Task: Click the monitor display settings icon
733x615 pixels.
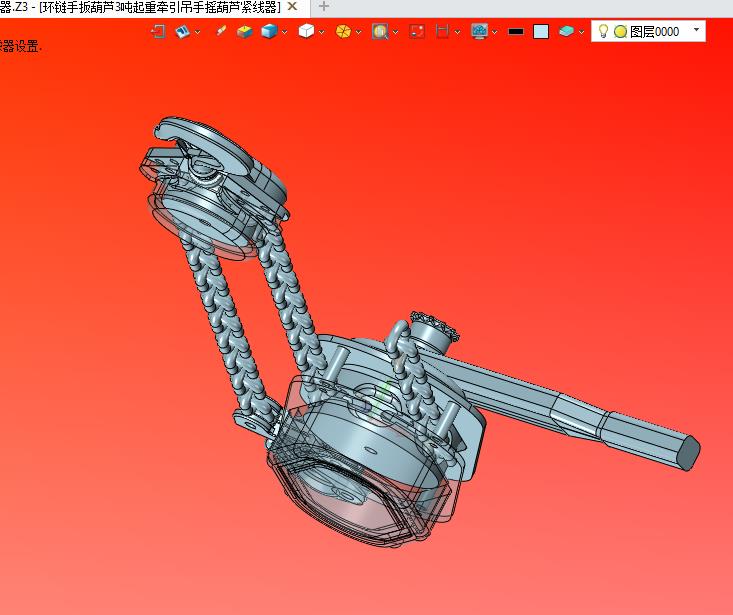Action: point(479,31)
